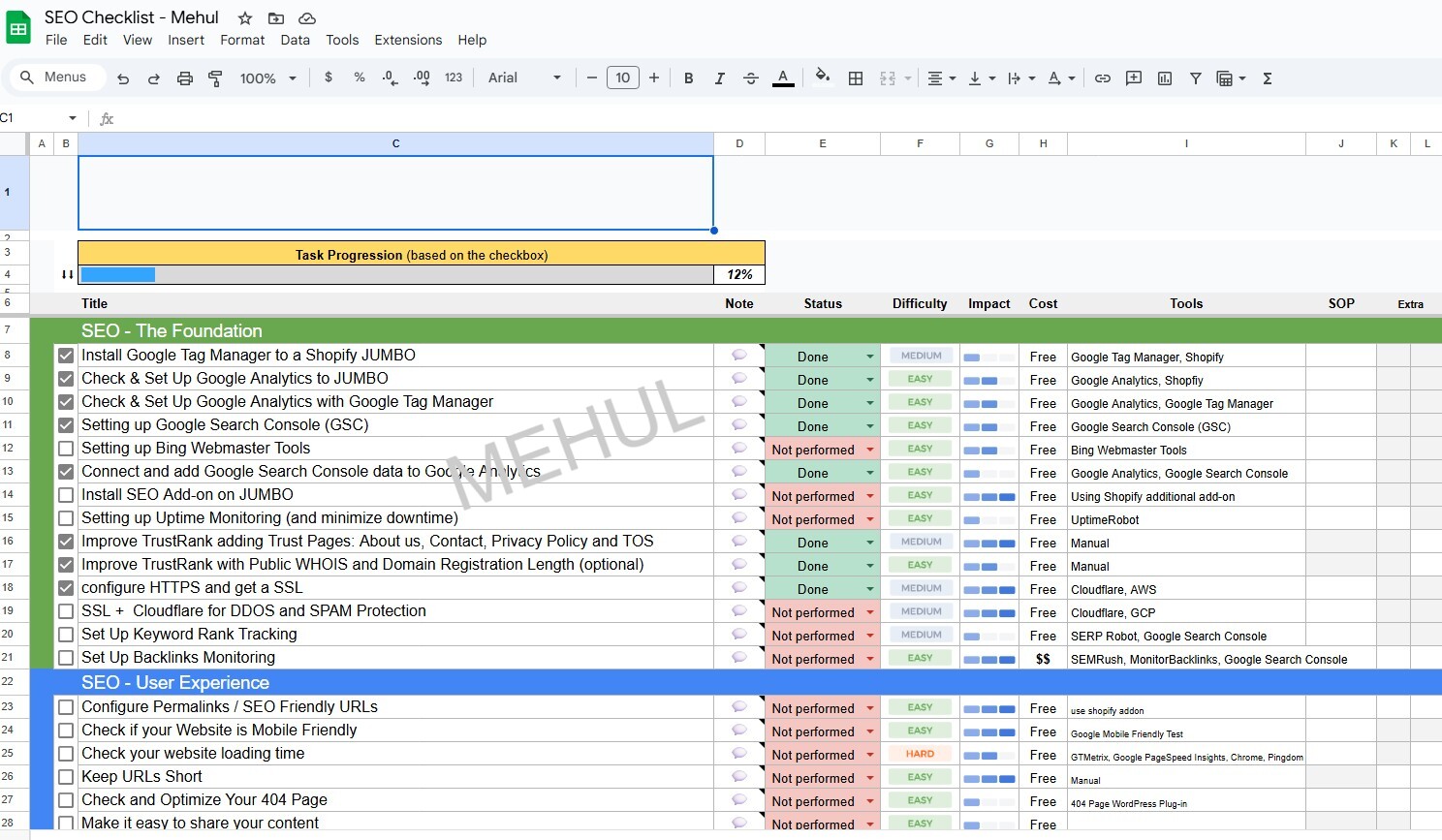The width and height of the screenshot is (1442, 840).
Task: Open the Print dialog icon
Action: [x=184, y=78]
